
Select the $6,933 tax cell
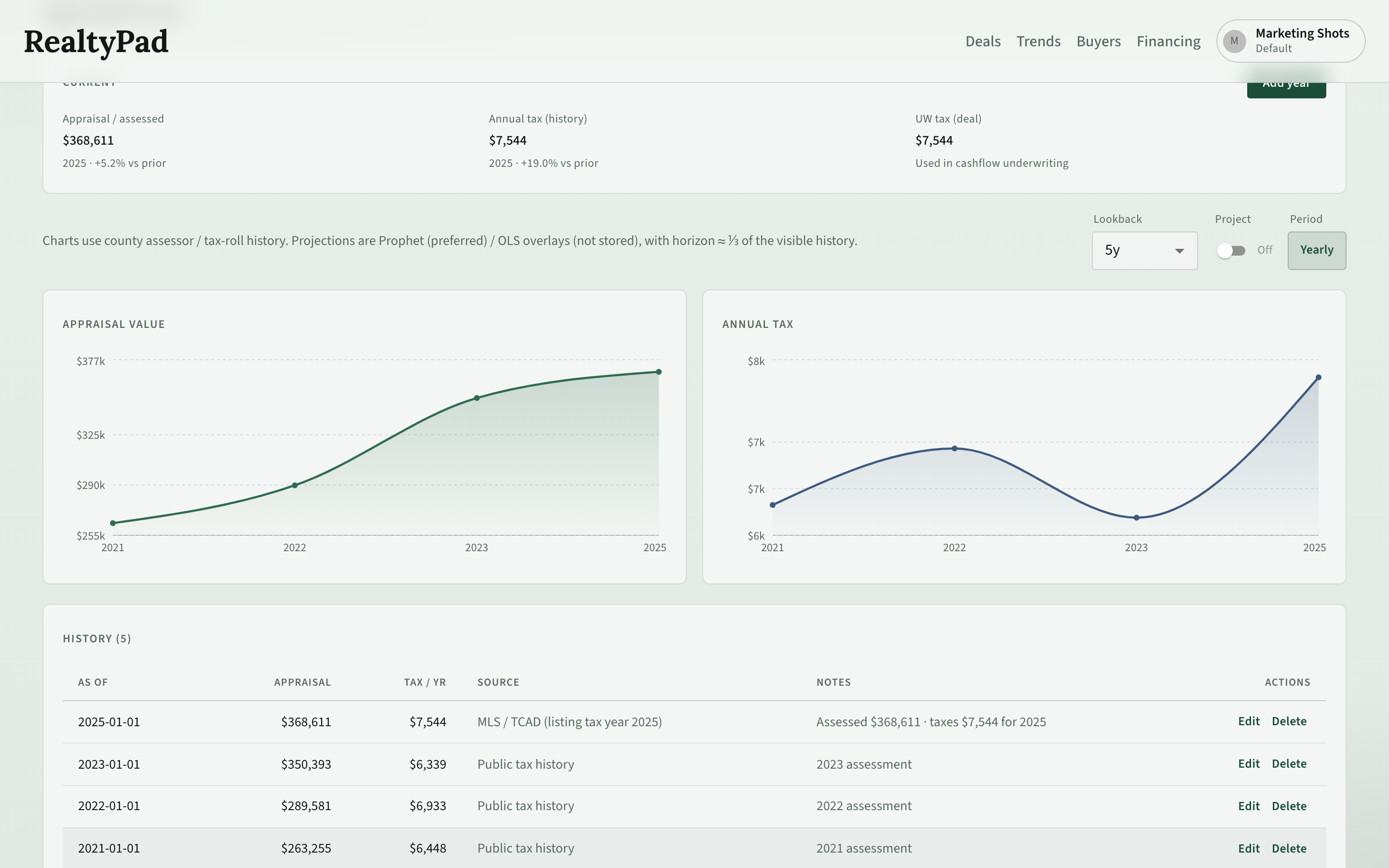[x=428, y=806]
